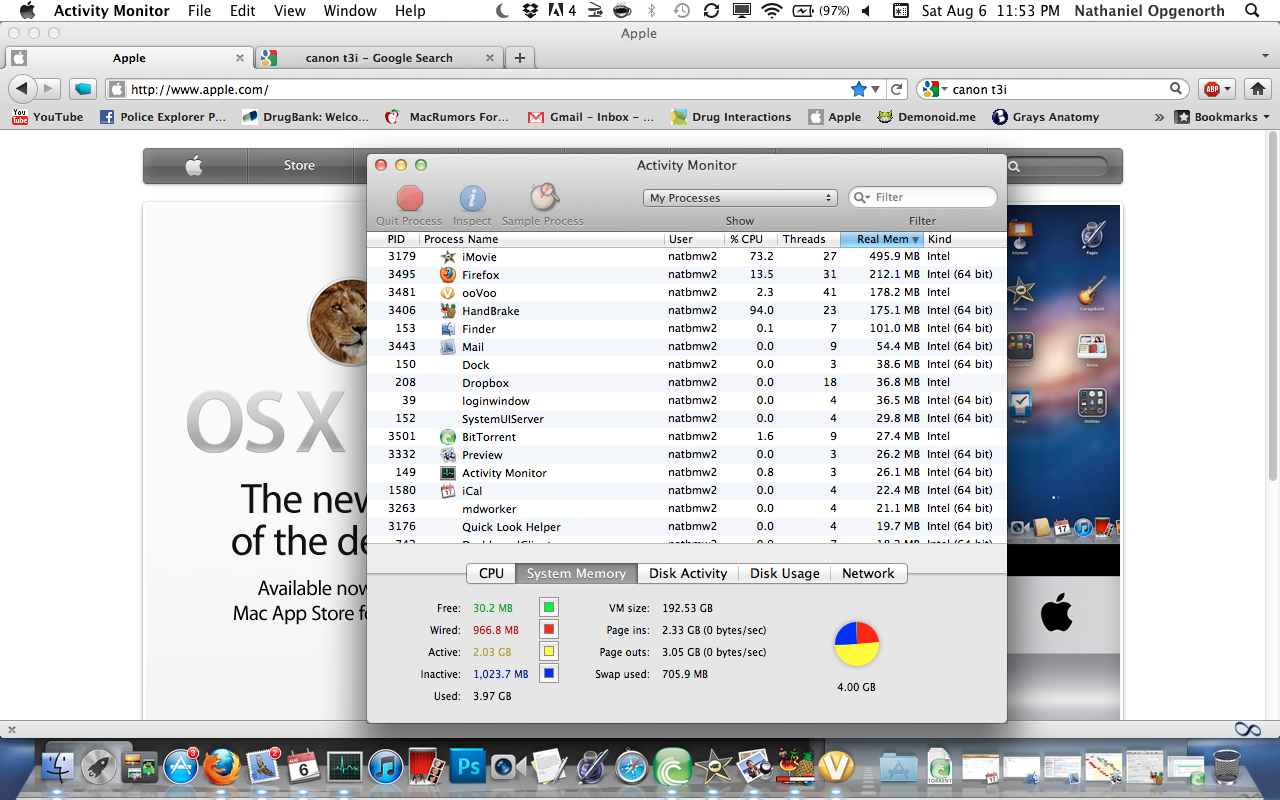Open the Window menu
1280x800 pixels.
(350, 11)
